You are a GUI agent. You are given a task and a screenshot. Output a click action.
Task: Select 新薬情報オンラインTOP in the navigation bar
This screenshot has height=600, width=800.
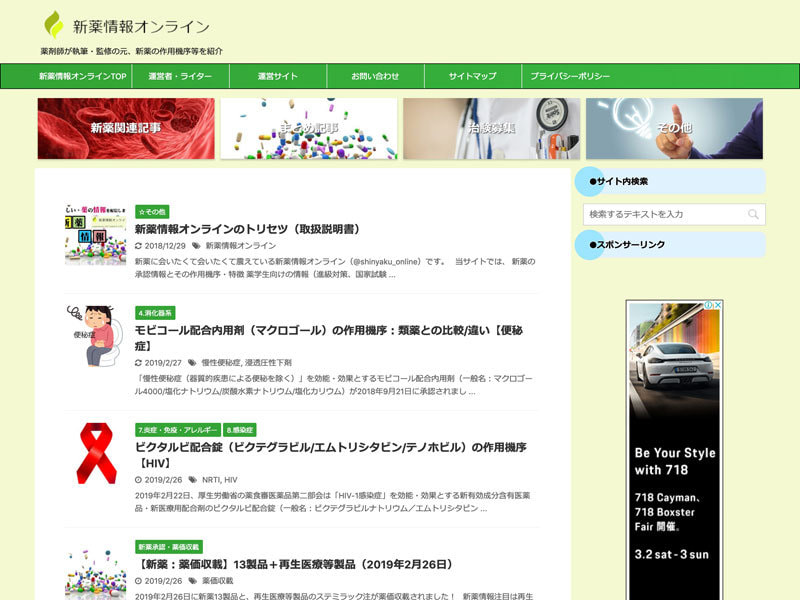83,76
